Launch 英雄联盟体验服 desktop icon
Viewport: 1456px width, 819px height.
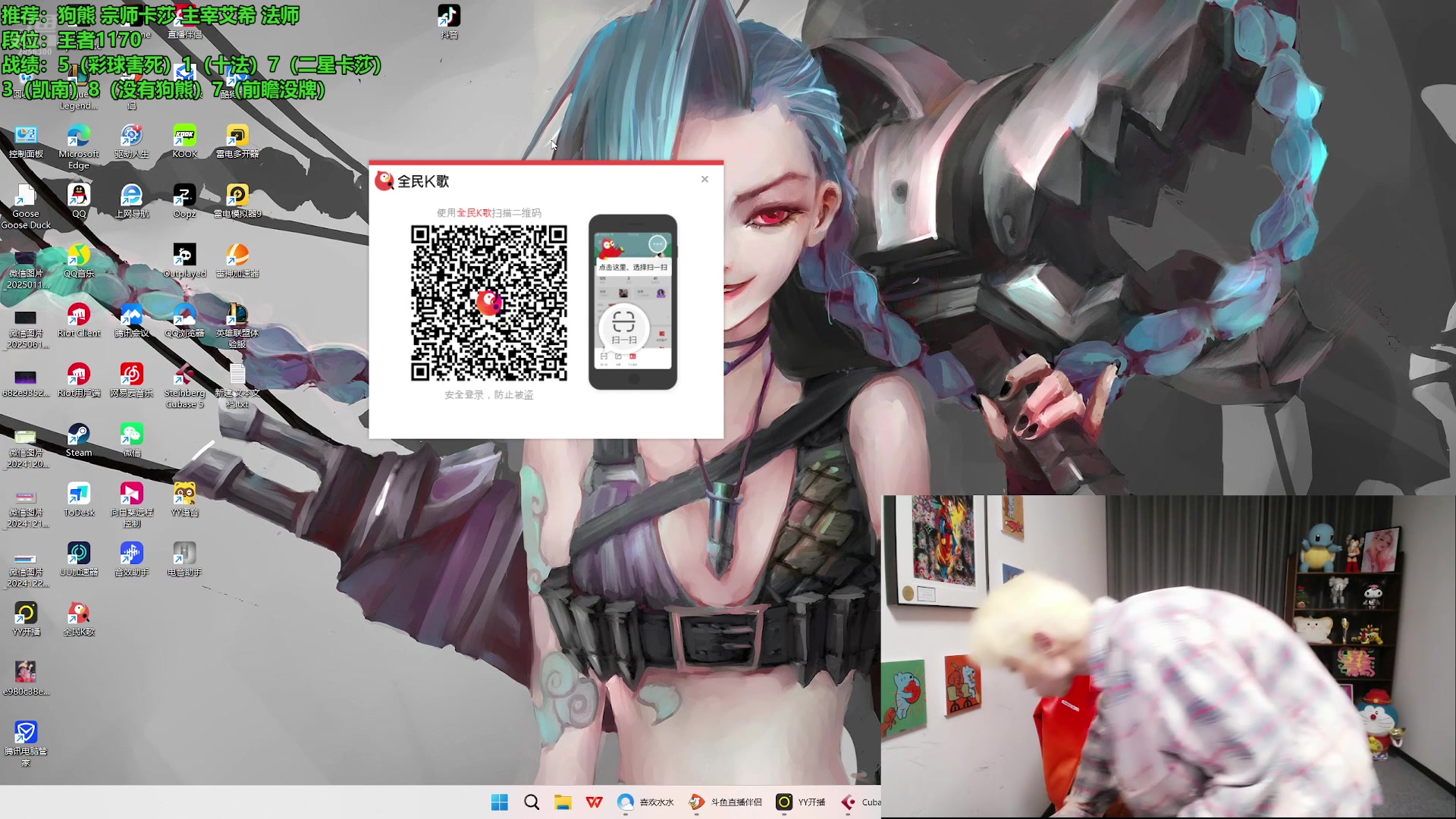click(x=237, y=326)
